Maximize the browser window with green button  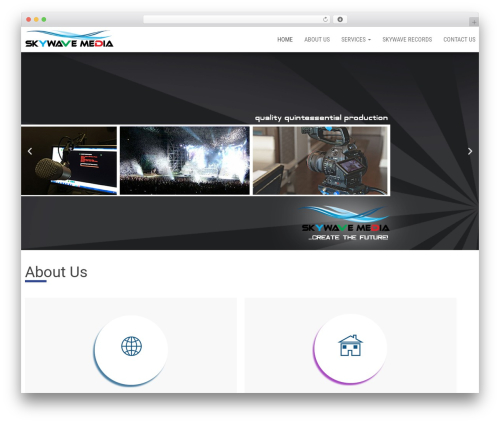point(44,20)
